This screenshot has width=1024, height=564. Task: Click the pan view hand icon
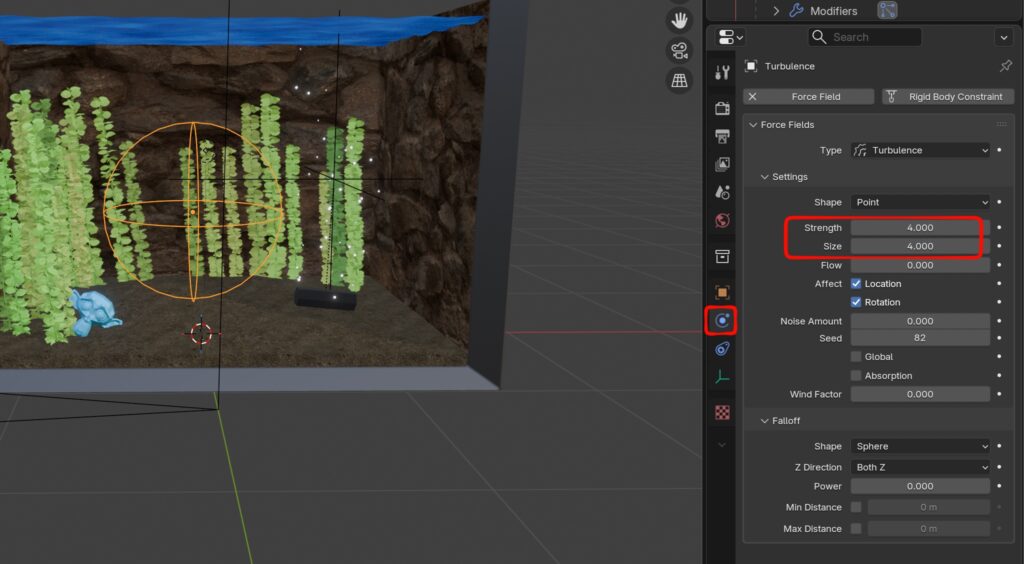pyautogui.click(x=680, y=21)
